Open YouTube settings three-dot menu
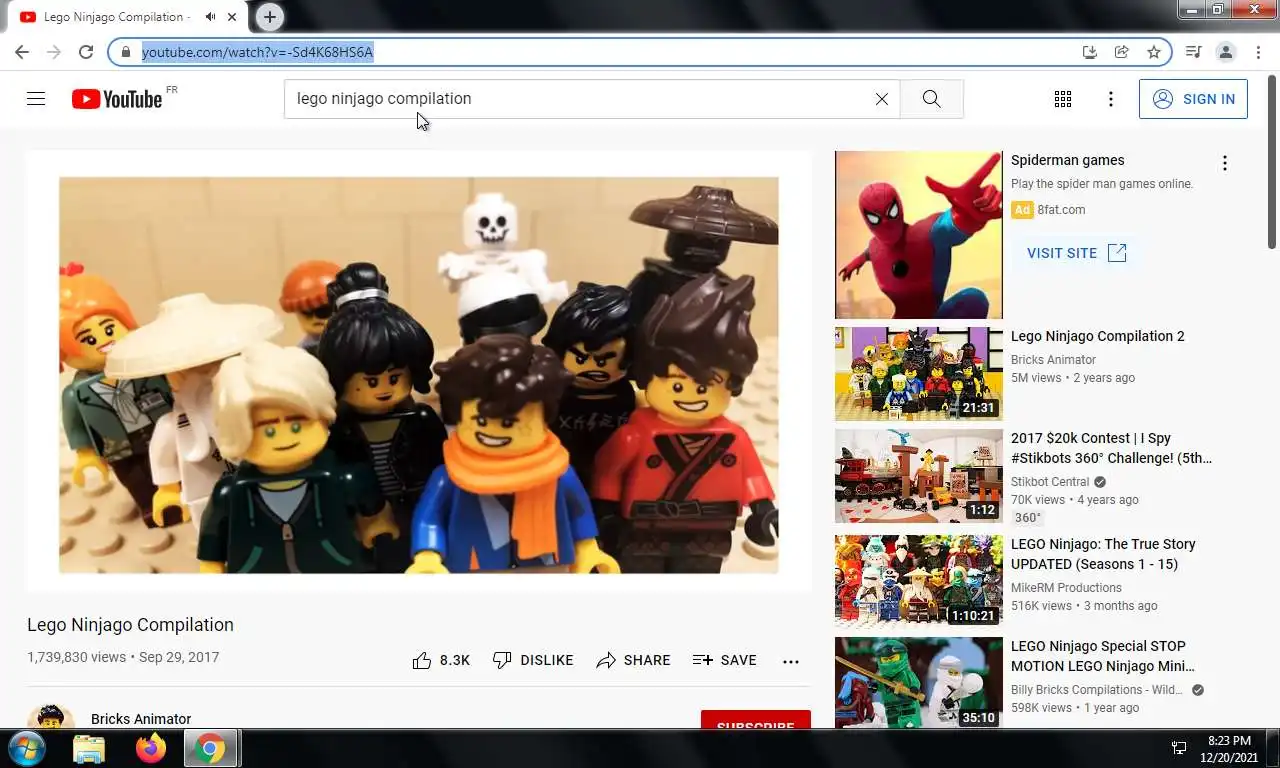Image resolution: width=1280 pixels, height=768 pixels. click(1110, 99)
